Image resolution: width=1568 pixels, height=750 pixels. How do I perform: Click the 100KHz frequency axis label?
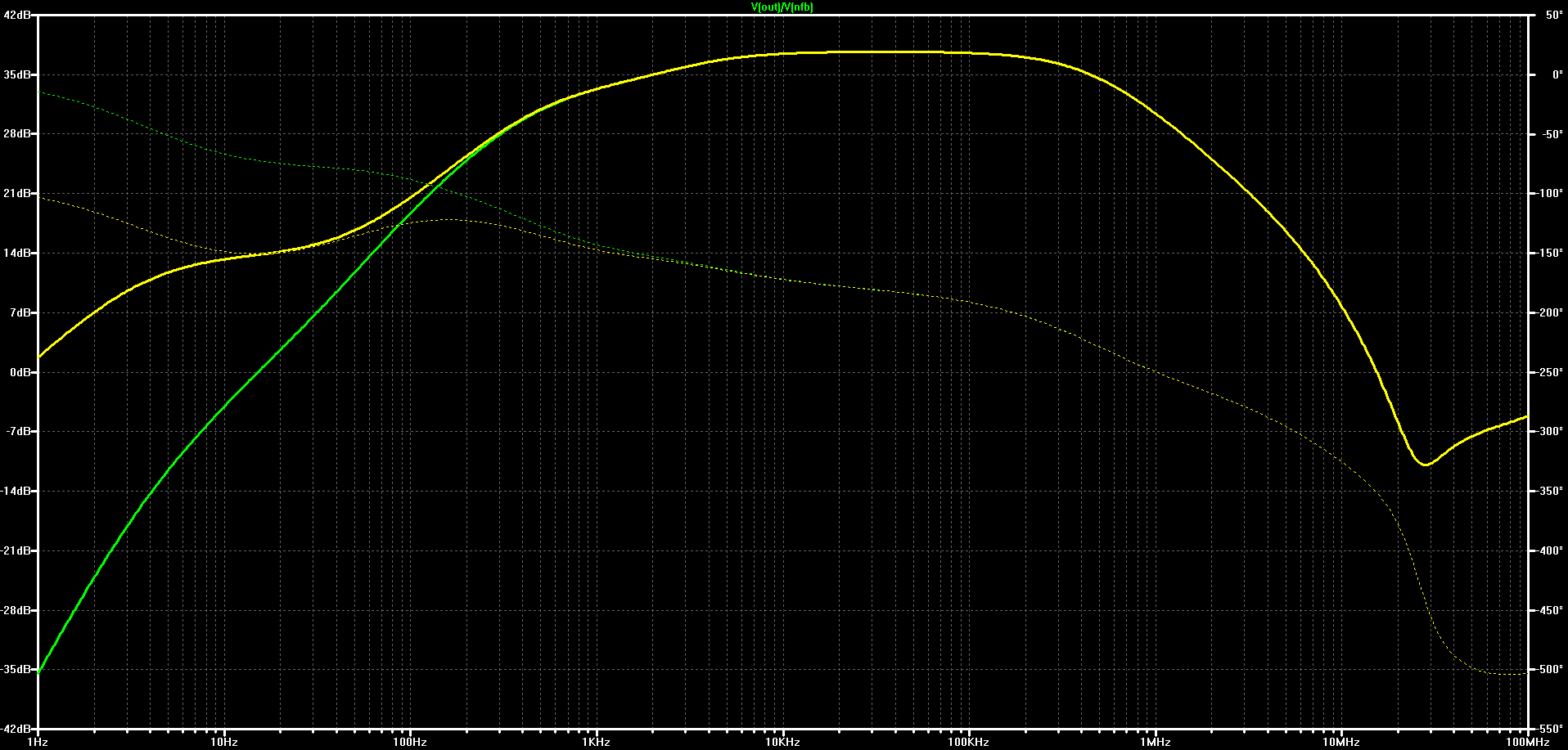(x=969, y=743)
